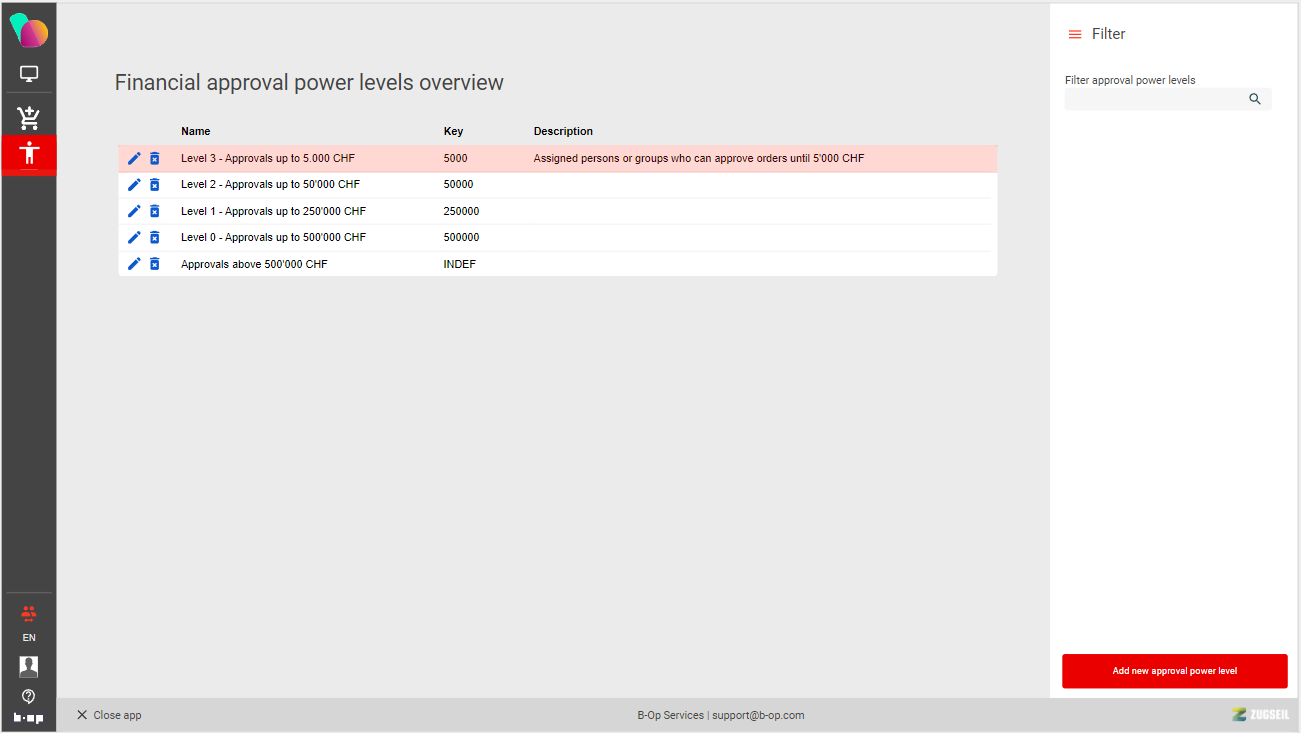Click the search magnifier in filter
Viewport: 1301px width, 733px height.
tap(1255, 99)
